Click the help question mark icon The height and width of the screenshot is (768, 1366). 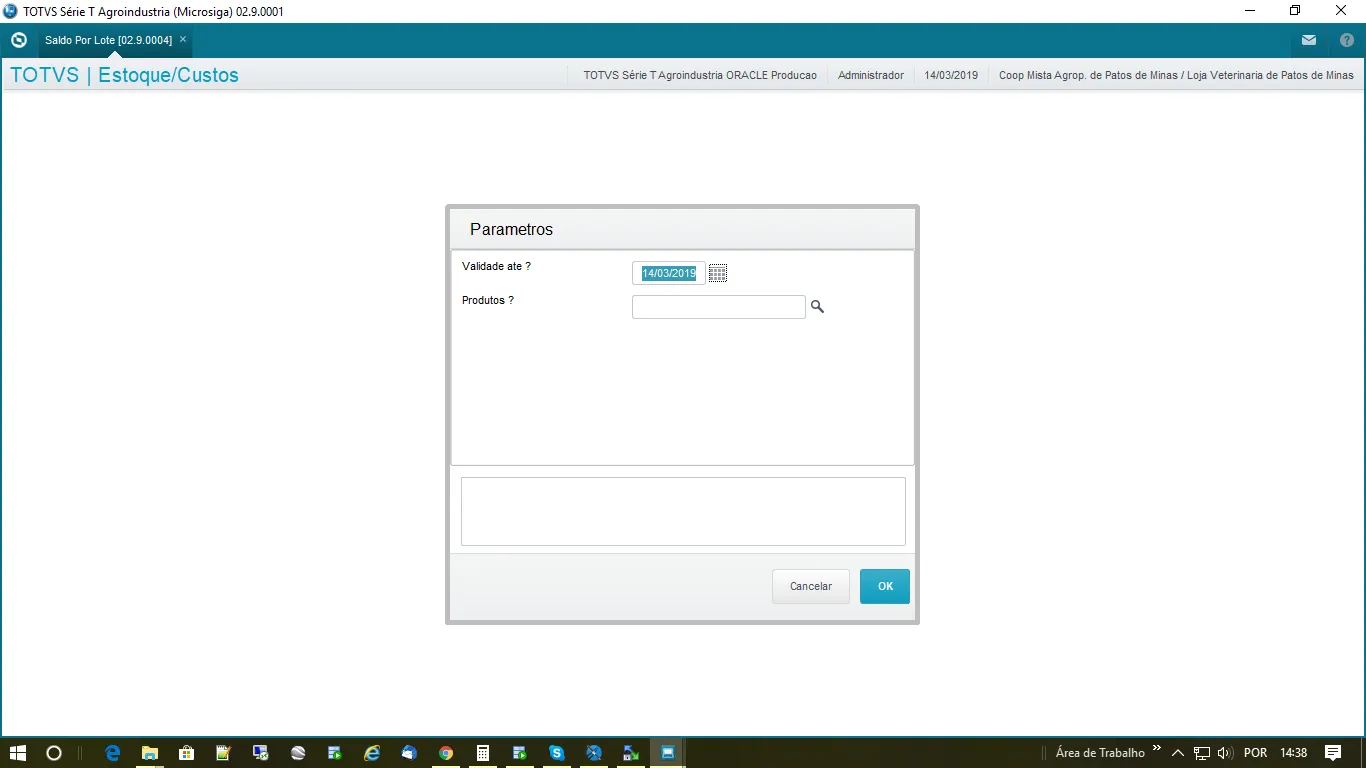point(1346,40)
